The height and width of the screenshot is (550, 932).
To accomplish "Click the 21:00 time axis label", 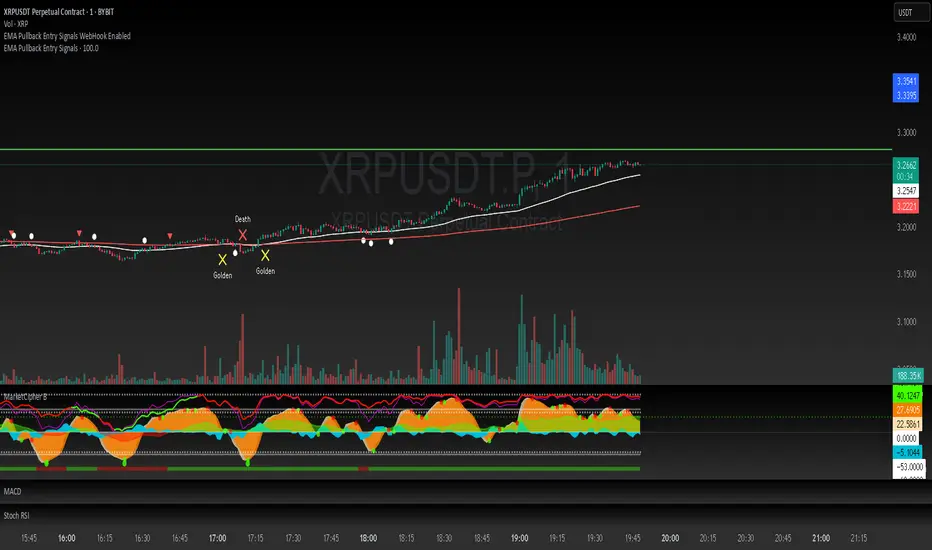I will (x=821, y=538).
